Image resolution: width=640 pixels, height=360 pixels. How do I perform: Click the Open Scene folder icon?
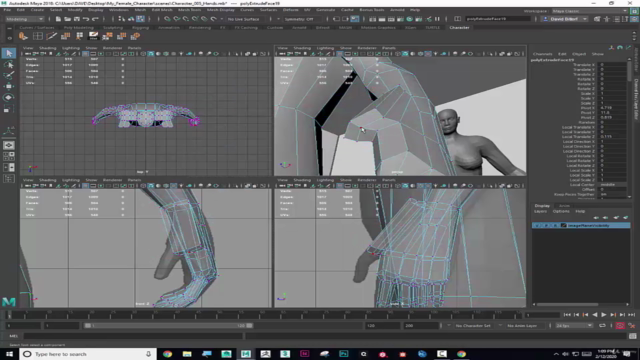[67, 19]
